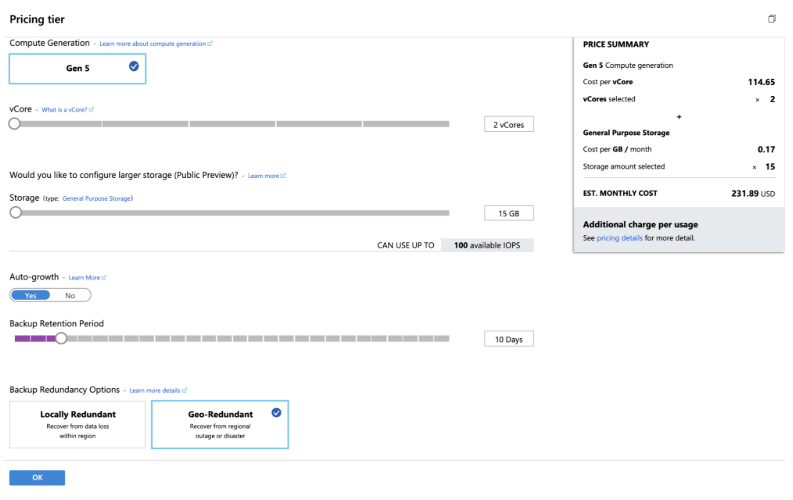The height and width of the screenshot is (500, 793).
Task: Open backup redundancy 'Learn more details' link
Action: pos(157,390)
